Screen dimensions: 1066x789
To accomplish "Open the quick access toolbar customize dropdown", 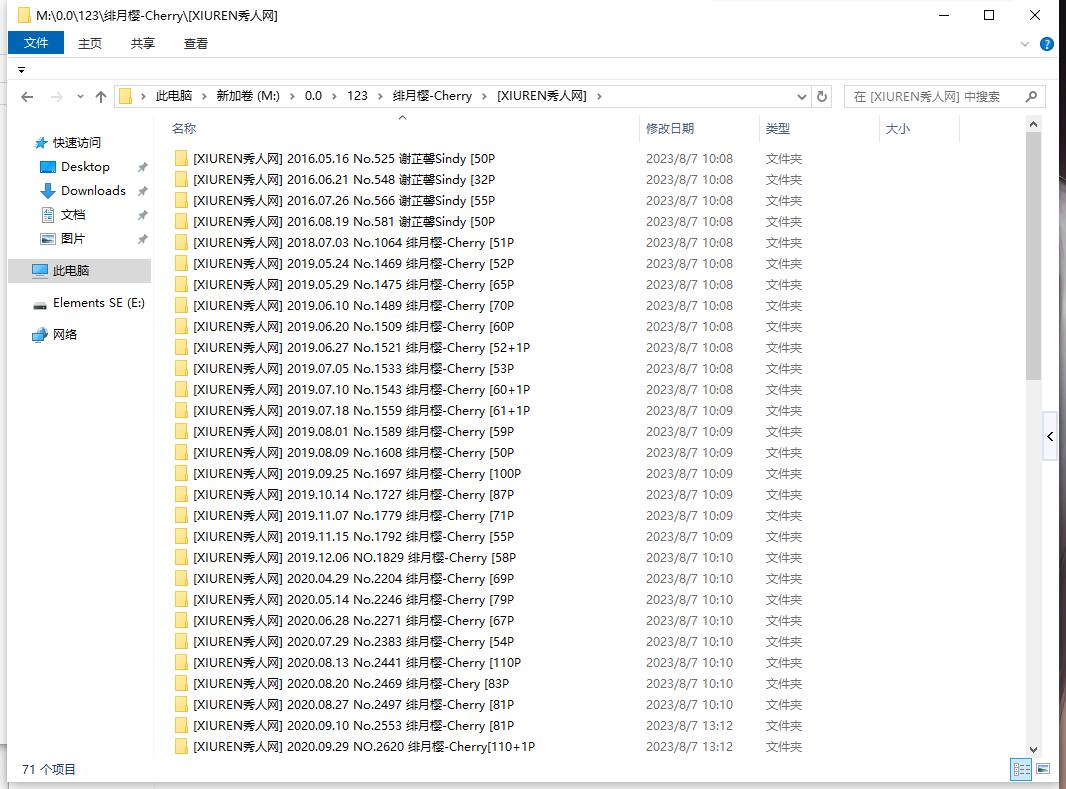I will click(22, 70).
